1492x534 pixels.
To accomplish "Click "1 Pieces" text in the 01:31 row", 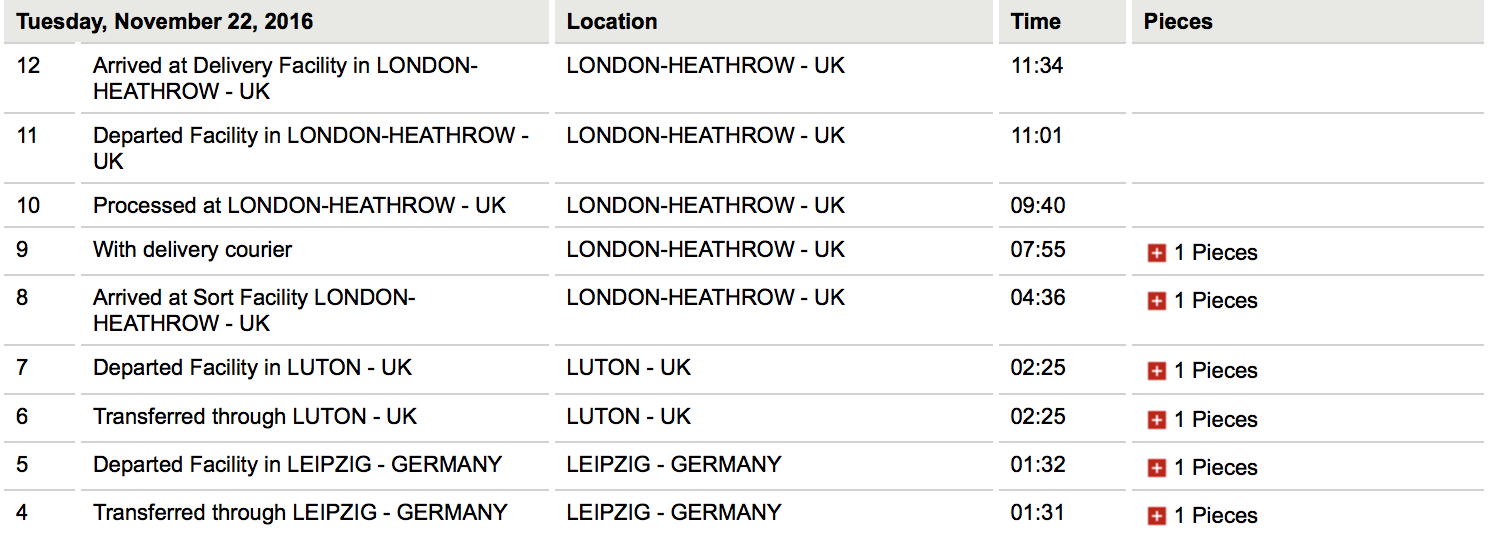I will [1215, 516].
